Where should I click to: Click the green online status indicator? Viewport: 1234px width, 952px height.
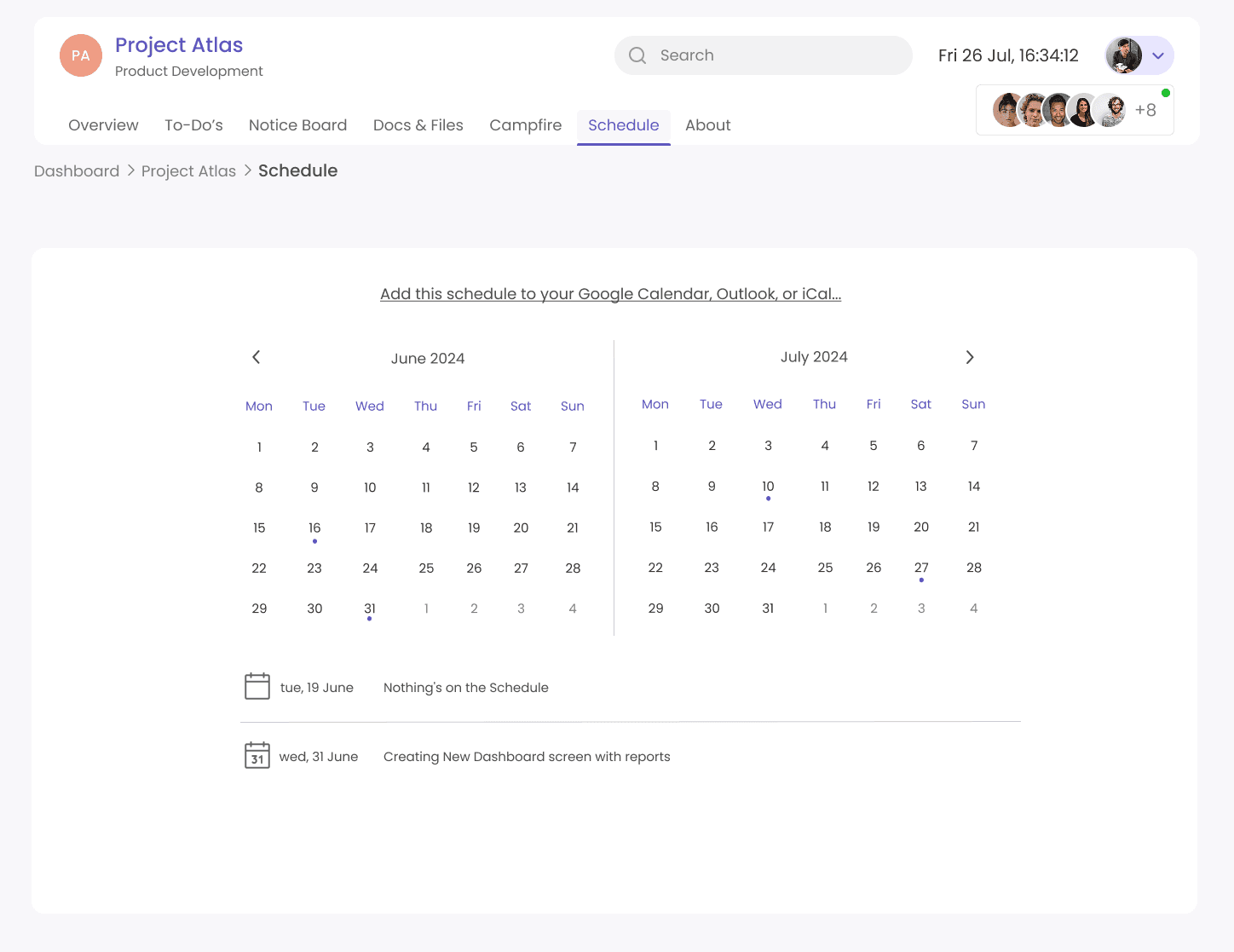click(x=1167, y=92)
